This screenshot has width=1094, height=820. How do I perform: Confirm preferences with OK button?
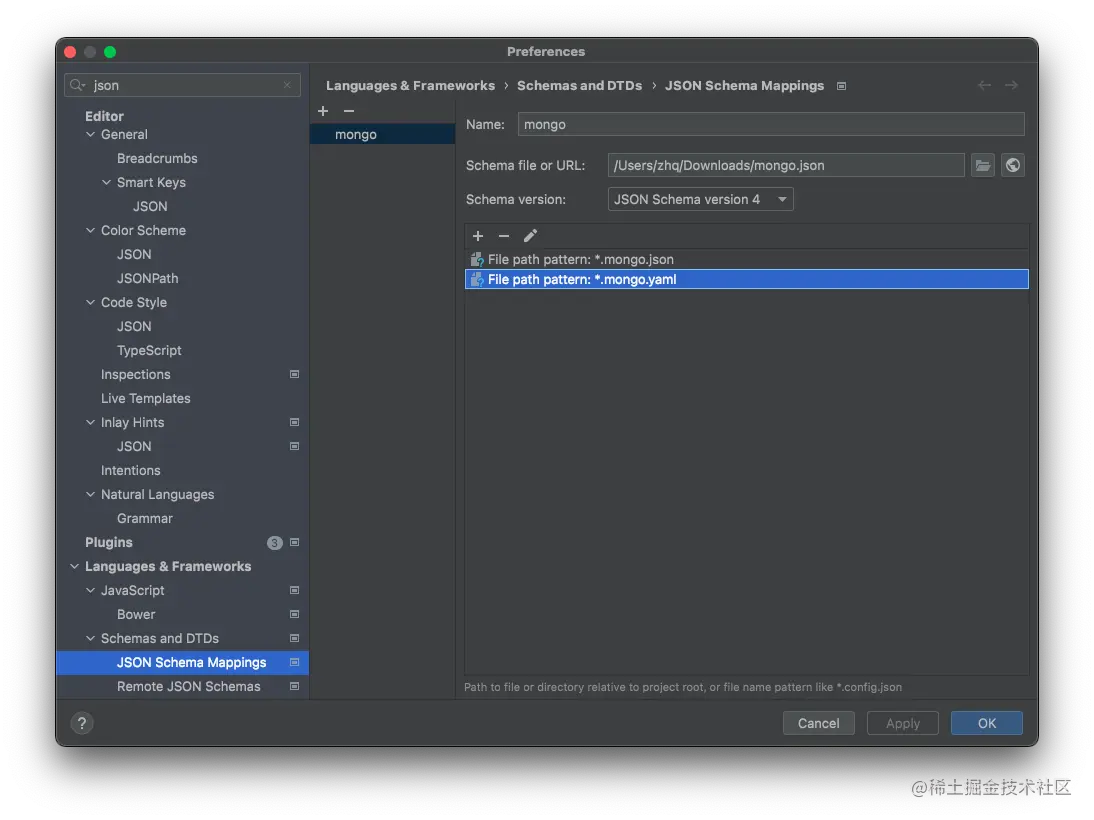(986, 723)
